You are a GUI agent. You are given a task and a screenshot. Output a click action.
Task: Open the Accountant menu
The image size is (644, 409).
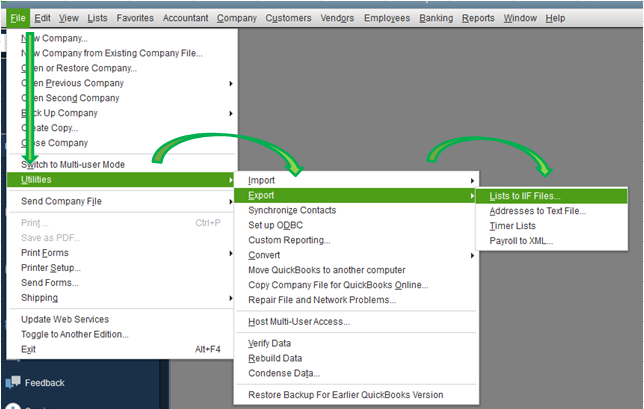tap(186, 18)
